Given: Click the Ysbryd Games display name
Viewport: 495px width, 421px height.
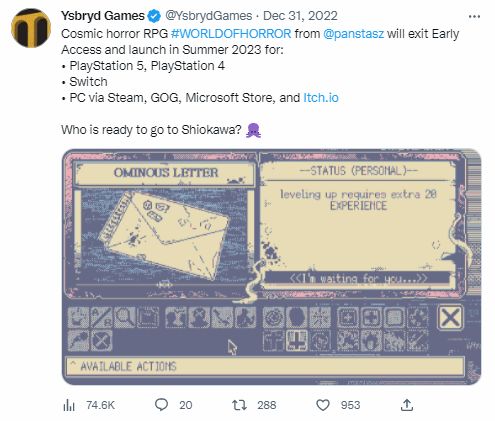Looking at the screenshot, I should tap(103, 16).
